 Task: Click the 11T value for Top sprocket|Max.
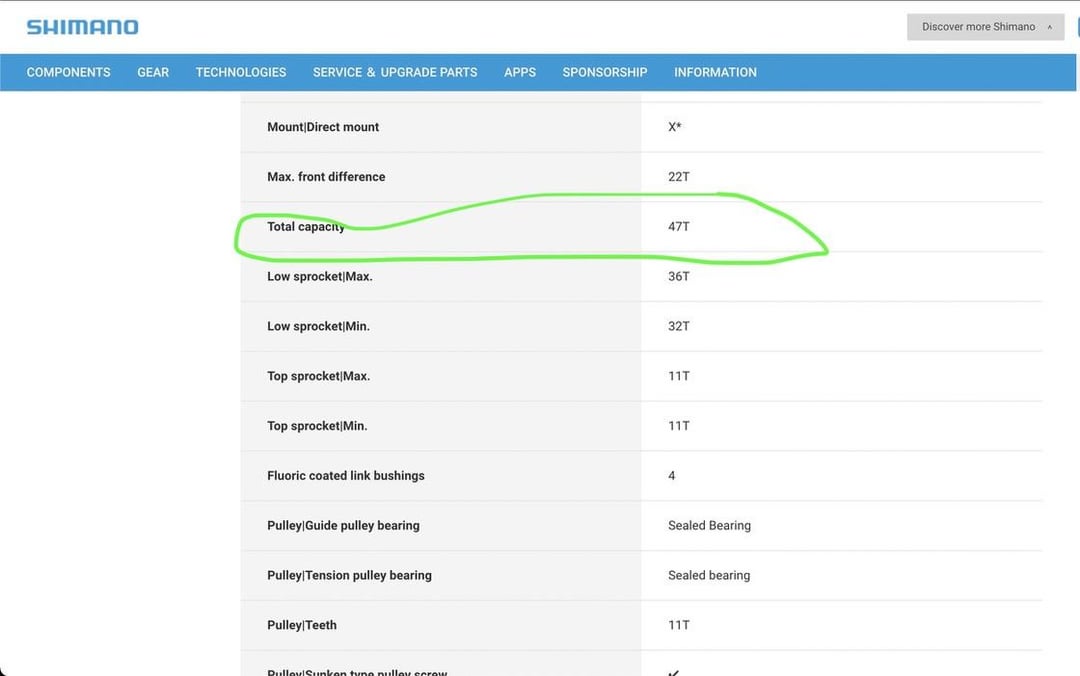tap(678, 376)
